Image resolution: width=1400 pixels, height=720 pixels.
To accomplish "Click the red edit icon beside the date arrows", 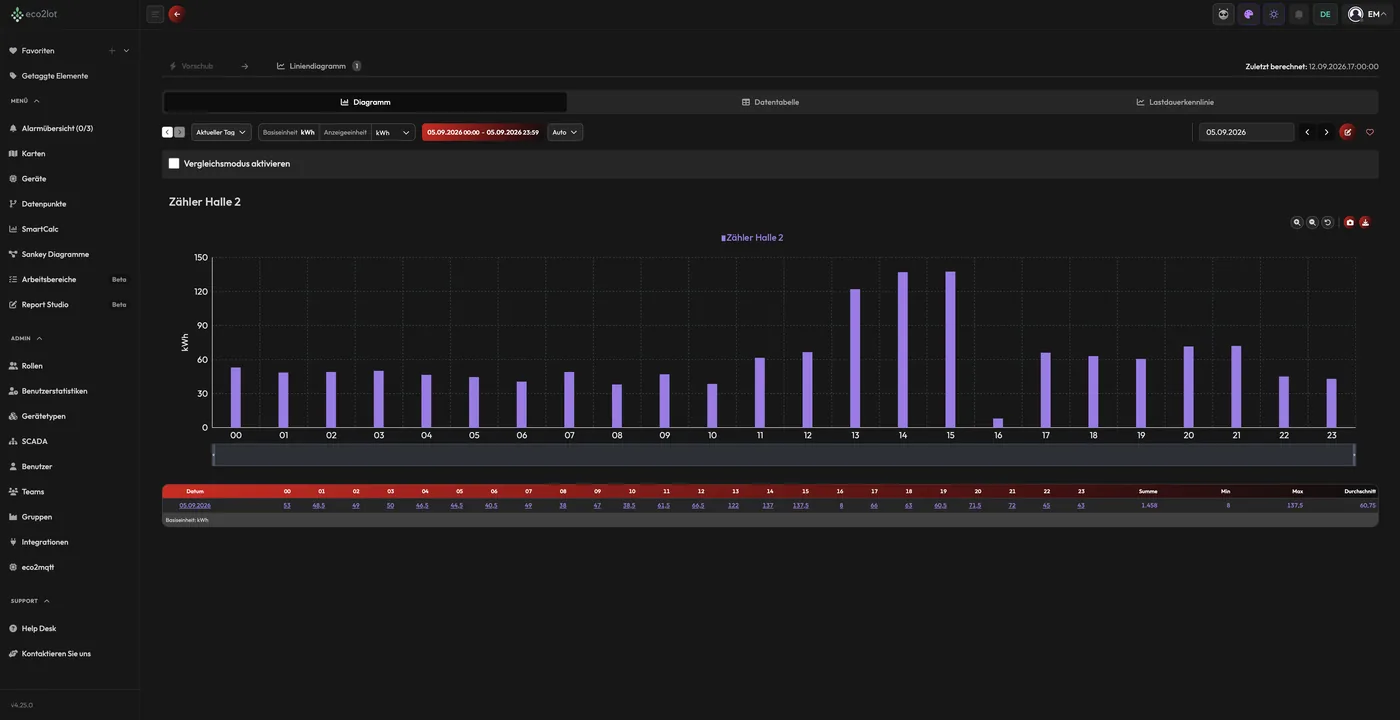I will (1347, 132).
